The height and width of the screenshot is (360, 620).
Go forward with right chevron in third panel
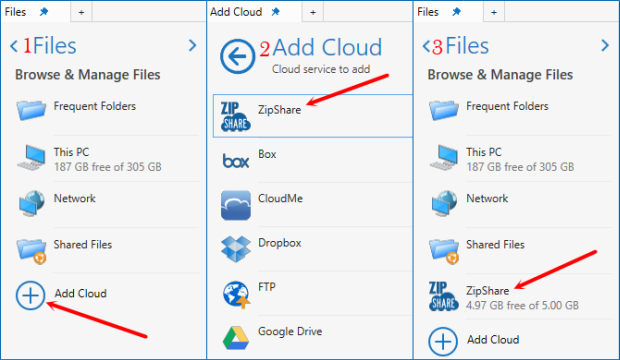point(605,45)
